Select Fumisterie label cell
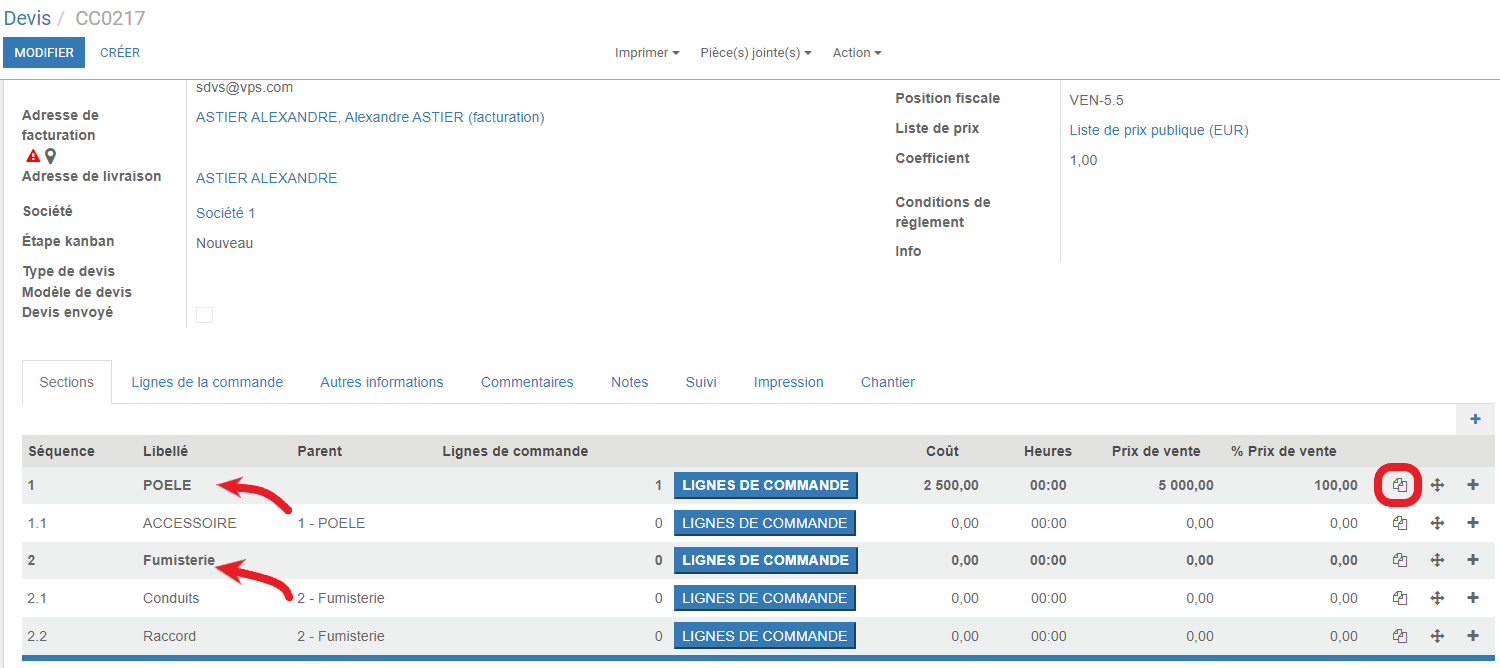 (x=179, y=560)
